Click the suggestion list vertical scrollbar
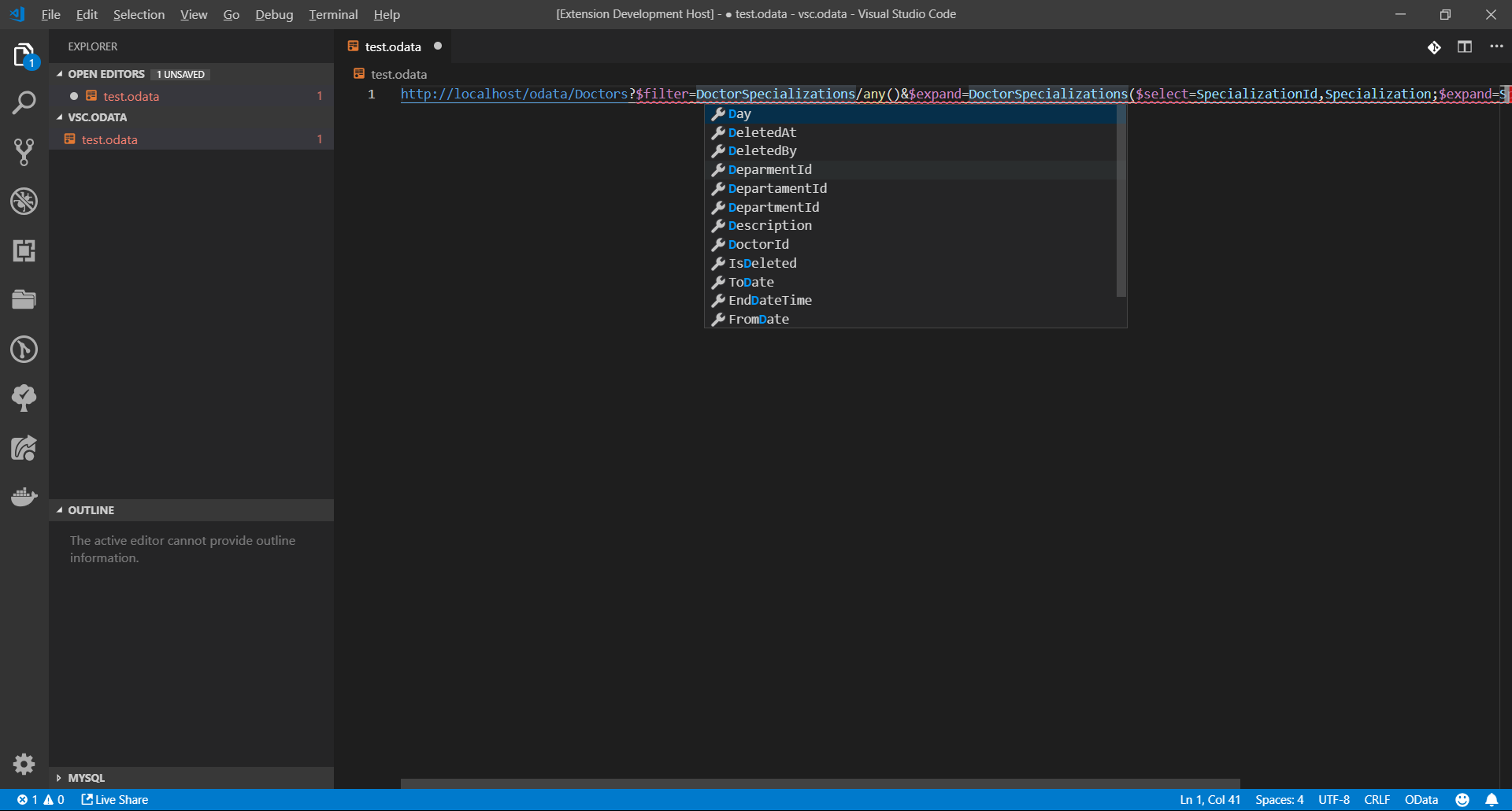The width and height of the screenshot is (1512, 811). pos(1121,201)
